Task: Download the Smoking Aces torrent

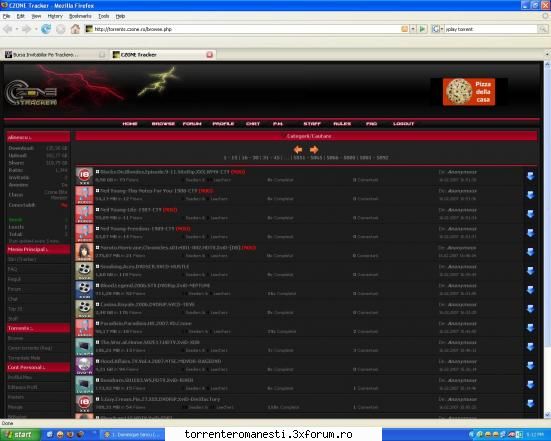Action: coord(530,271)
